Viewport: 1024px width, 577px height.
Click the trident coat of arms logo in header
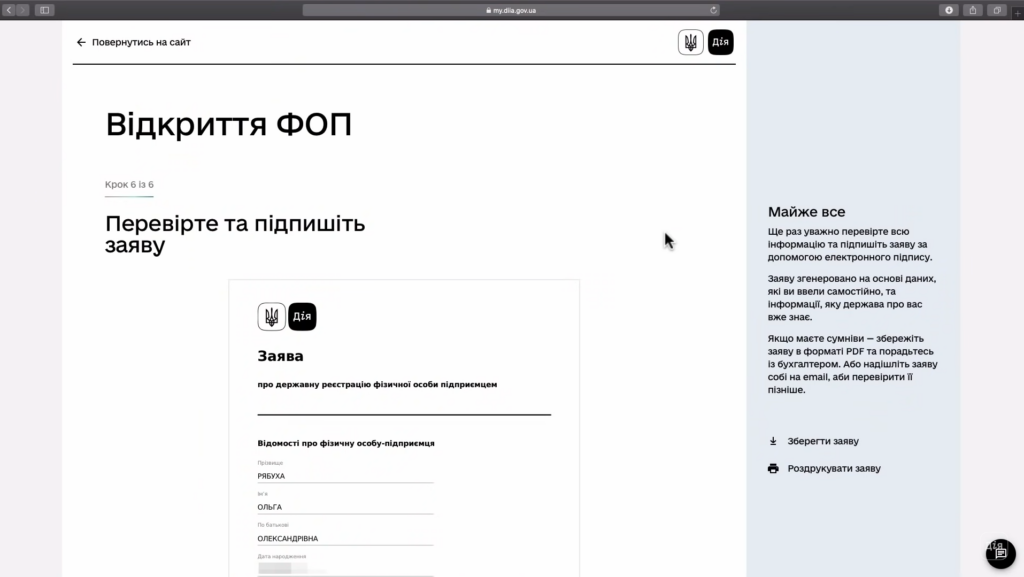690,42
